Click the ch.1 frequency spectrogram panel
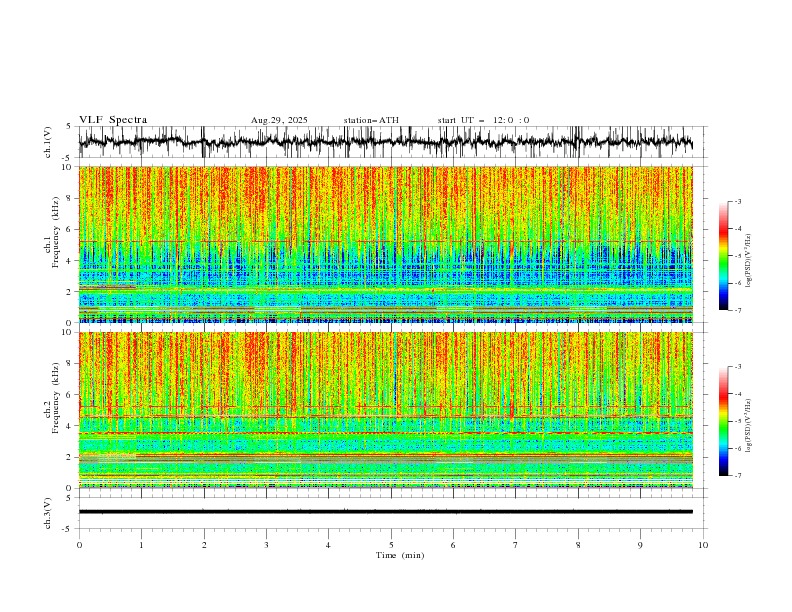This screenshot has height=612, width=792. pyautogui.click(x=386, y=244)
